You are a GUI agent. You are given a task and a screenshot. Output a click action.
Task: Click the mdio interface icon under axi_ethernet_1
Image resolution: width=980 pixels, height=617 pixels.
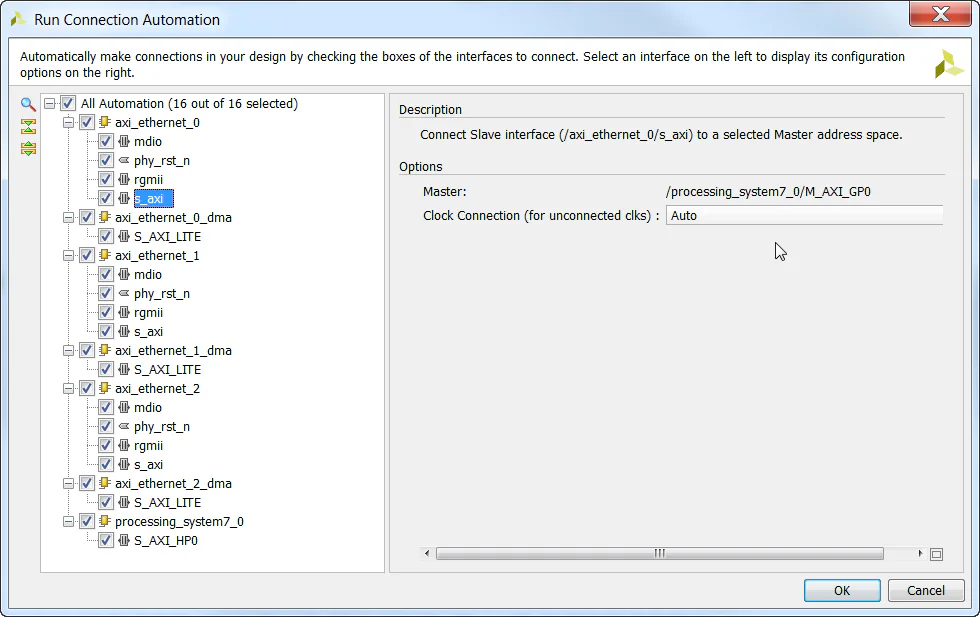coord(122,274)
